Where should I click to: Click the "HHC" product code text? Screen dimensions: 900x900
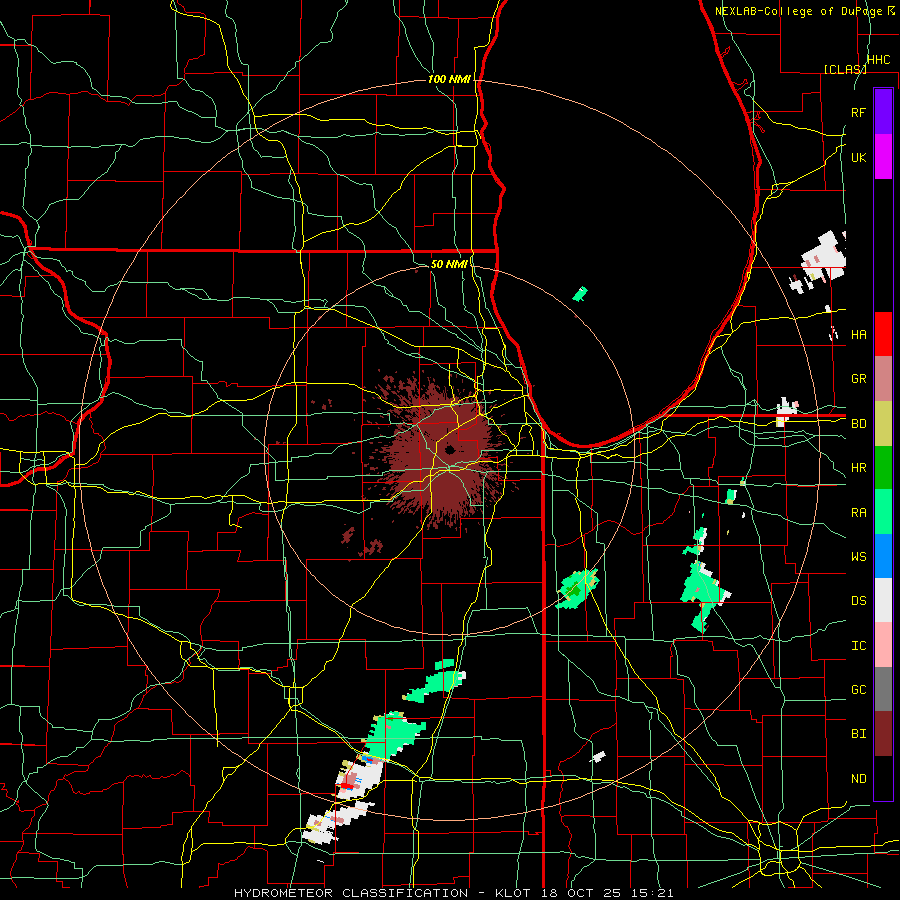pyautogui.click(x=879, y=60)
